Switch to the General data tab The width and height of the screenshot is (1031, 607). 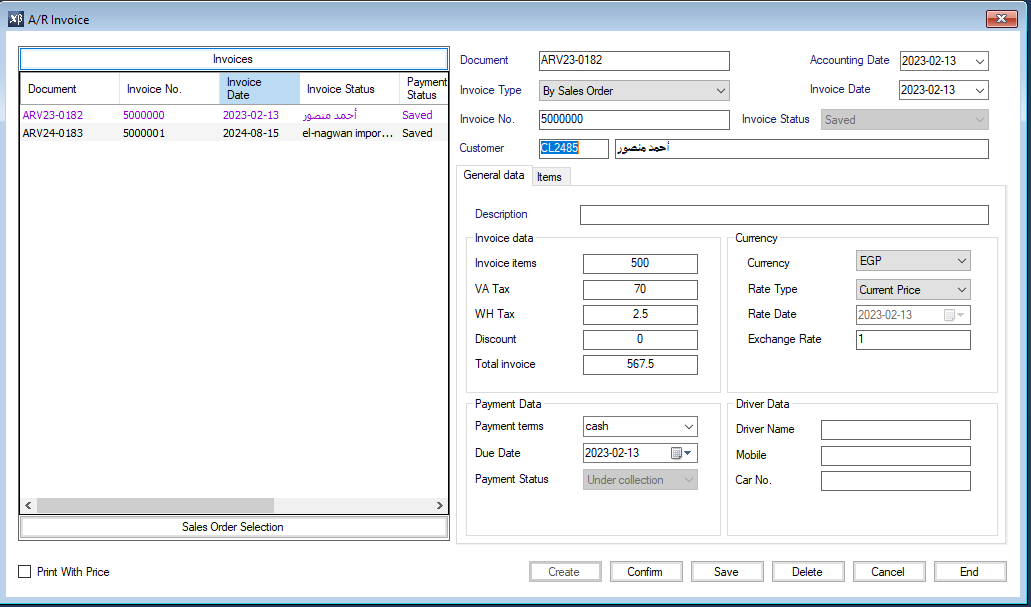494,175
